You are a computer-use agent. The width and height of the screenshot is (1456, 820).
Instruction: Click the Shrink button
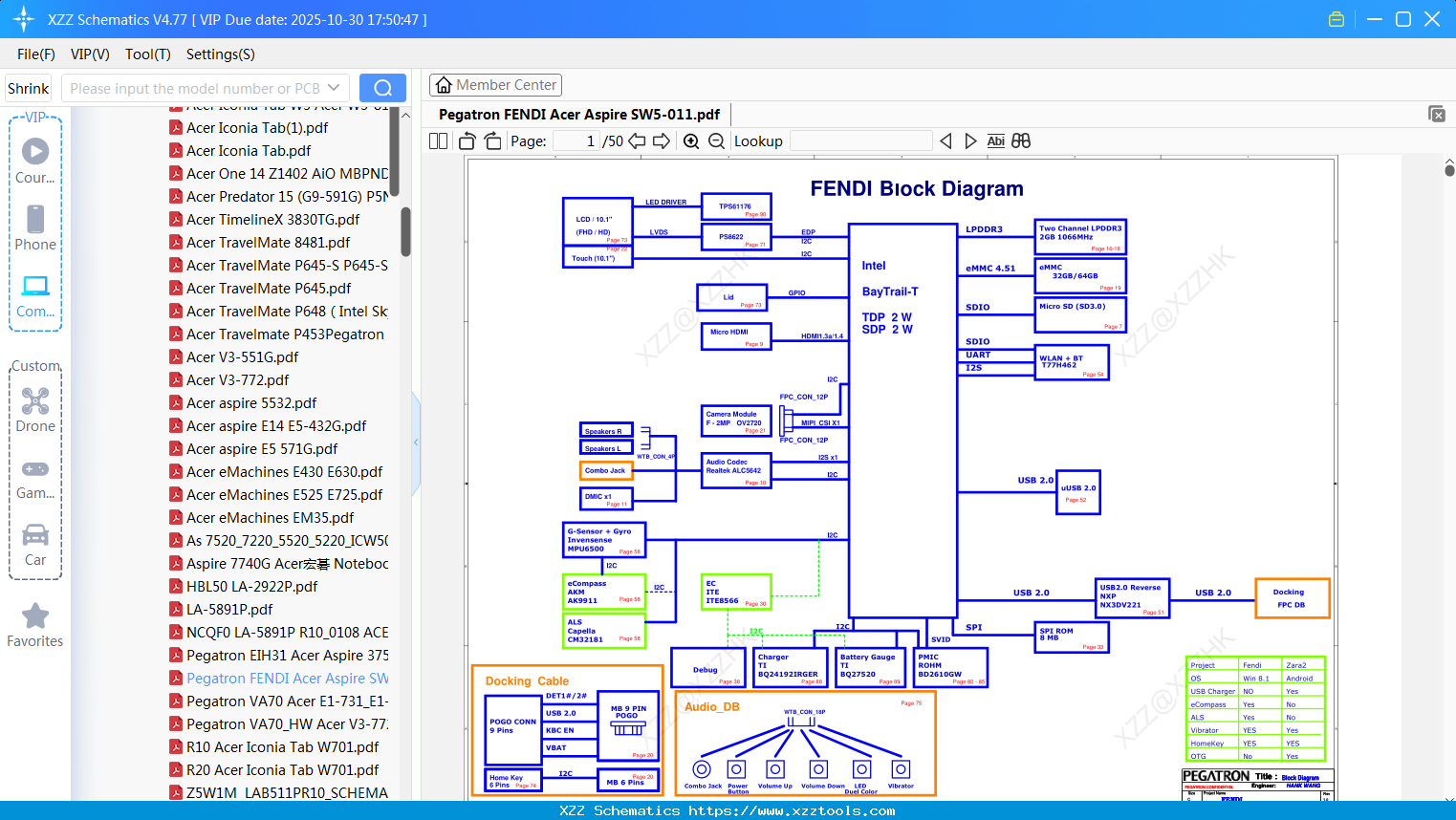[29, 88]
